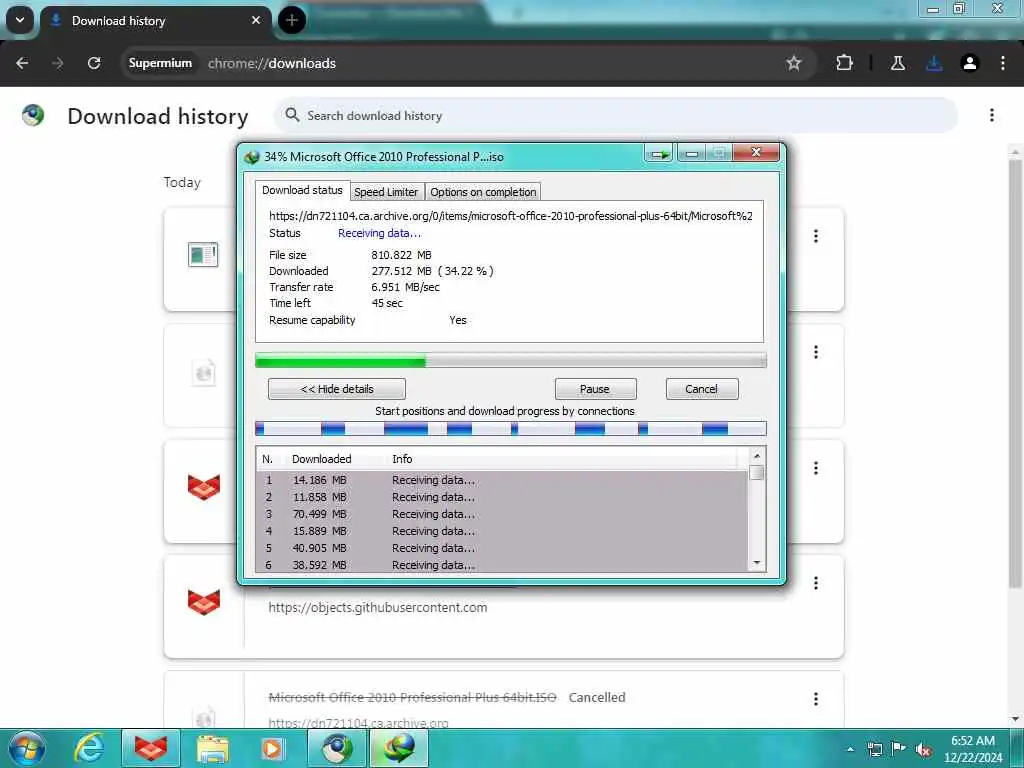The height and width of the screenshot is (768, 1024).
Task: Go back in the browser
Action: pyautogui.click(x=22, y=63)
